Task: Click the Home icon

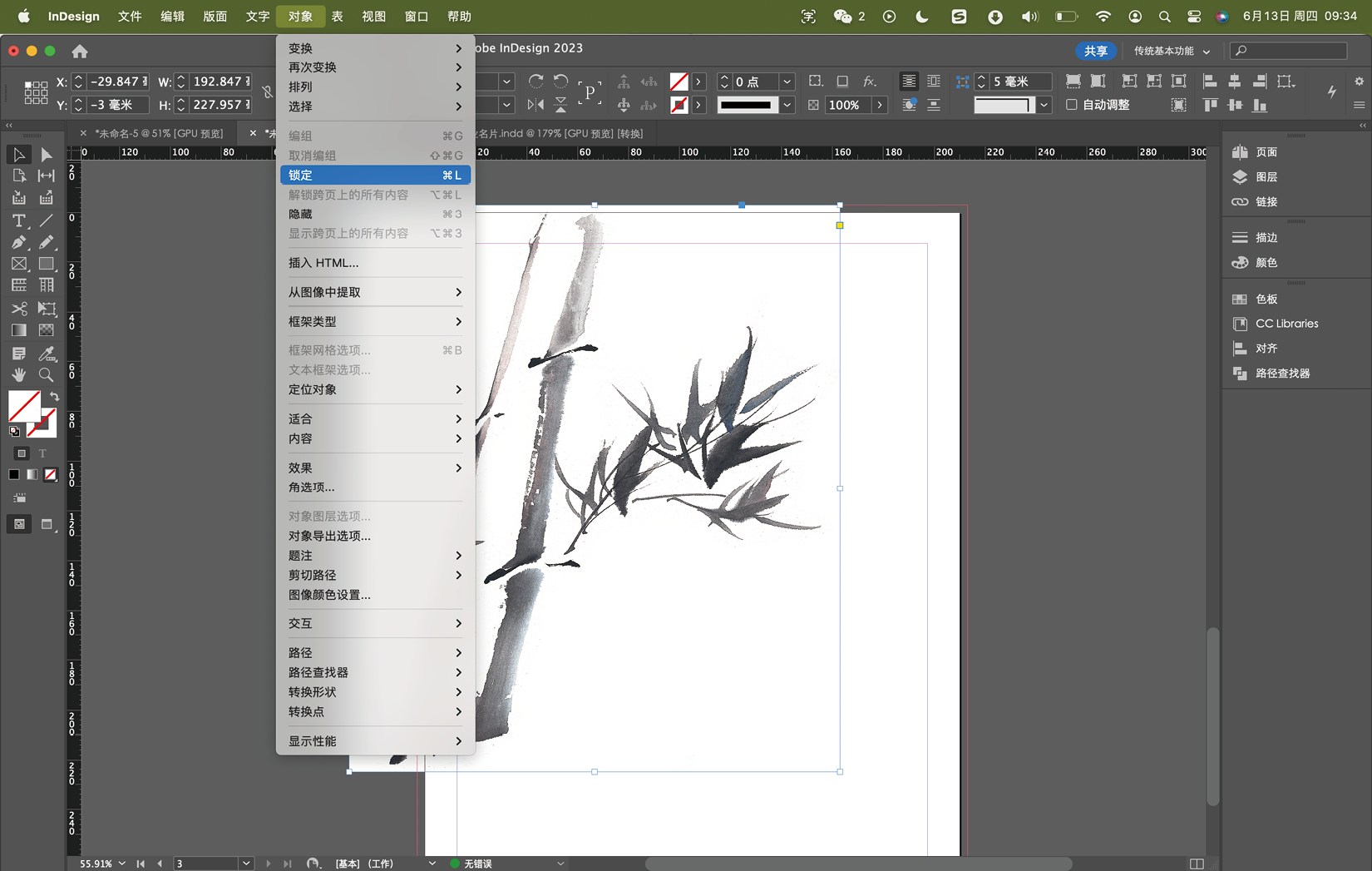Action: (x=80, y=52)
